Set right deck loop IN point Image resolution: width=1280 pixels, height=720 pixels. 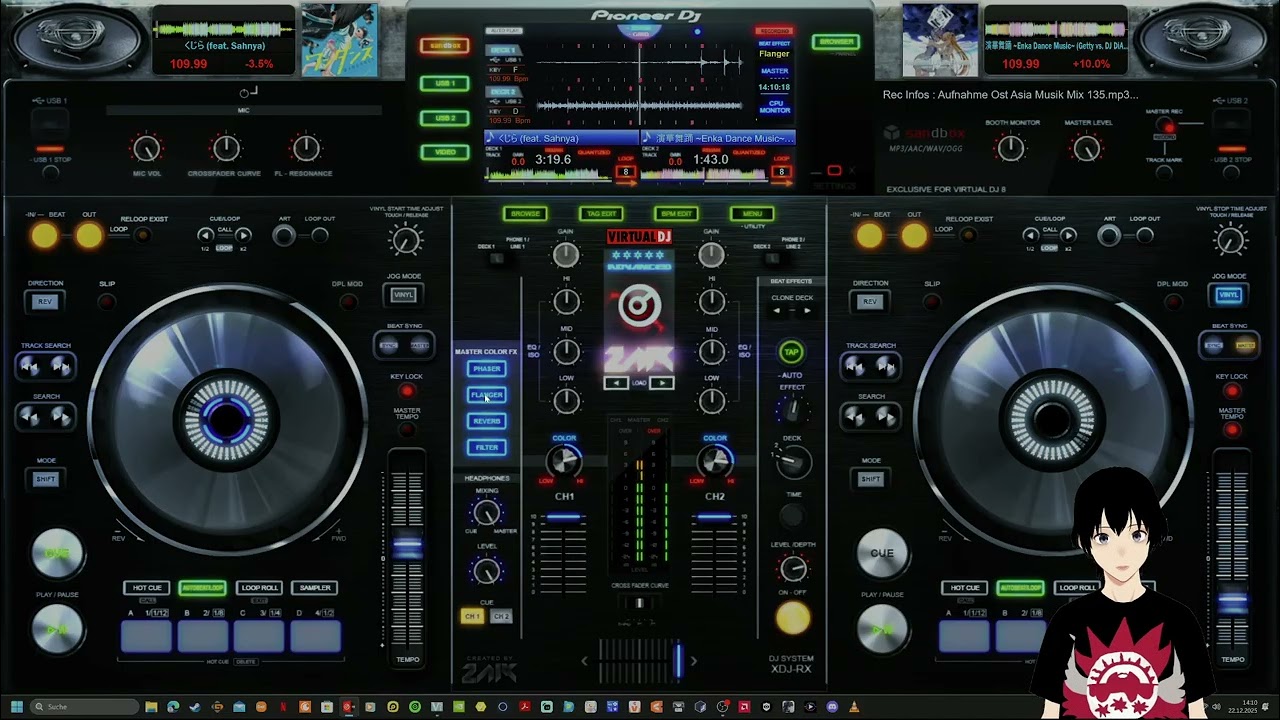[869, 236]
